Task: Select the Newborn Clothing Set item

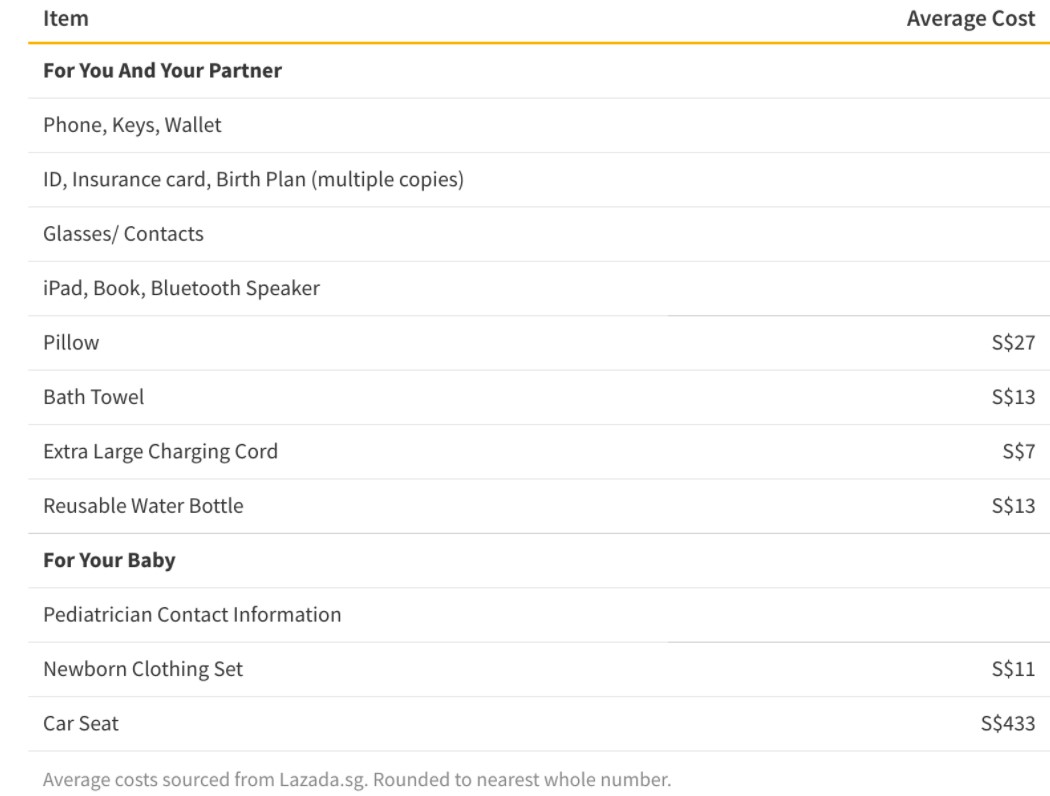Action: pos(143,669)
